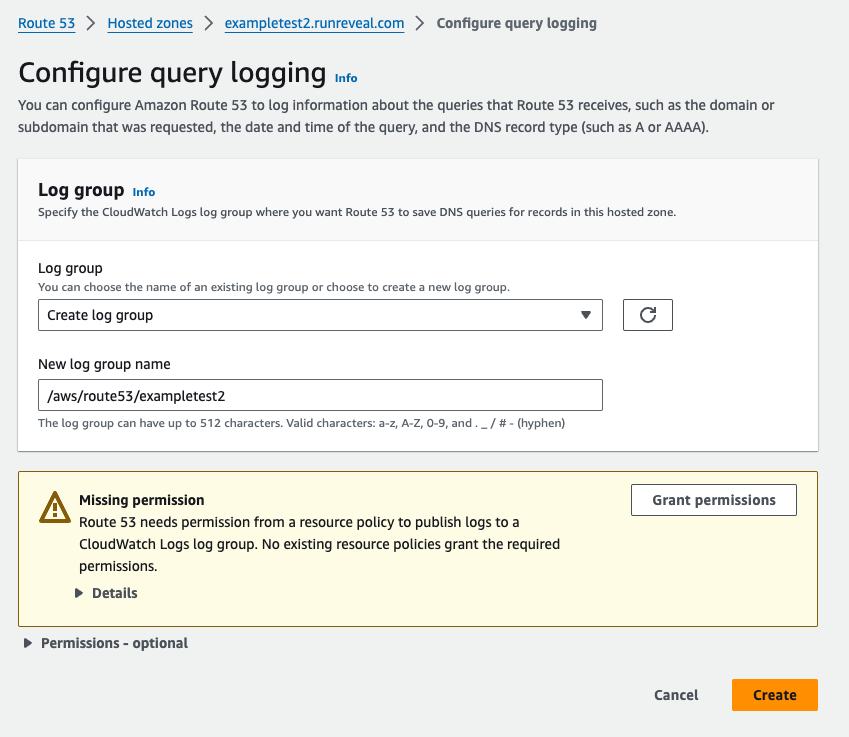Viewport: 849px width, 737px height.
Task: Expand the Permissions - optional section
Action: (x=28, y=643)
